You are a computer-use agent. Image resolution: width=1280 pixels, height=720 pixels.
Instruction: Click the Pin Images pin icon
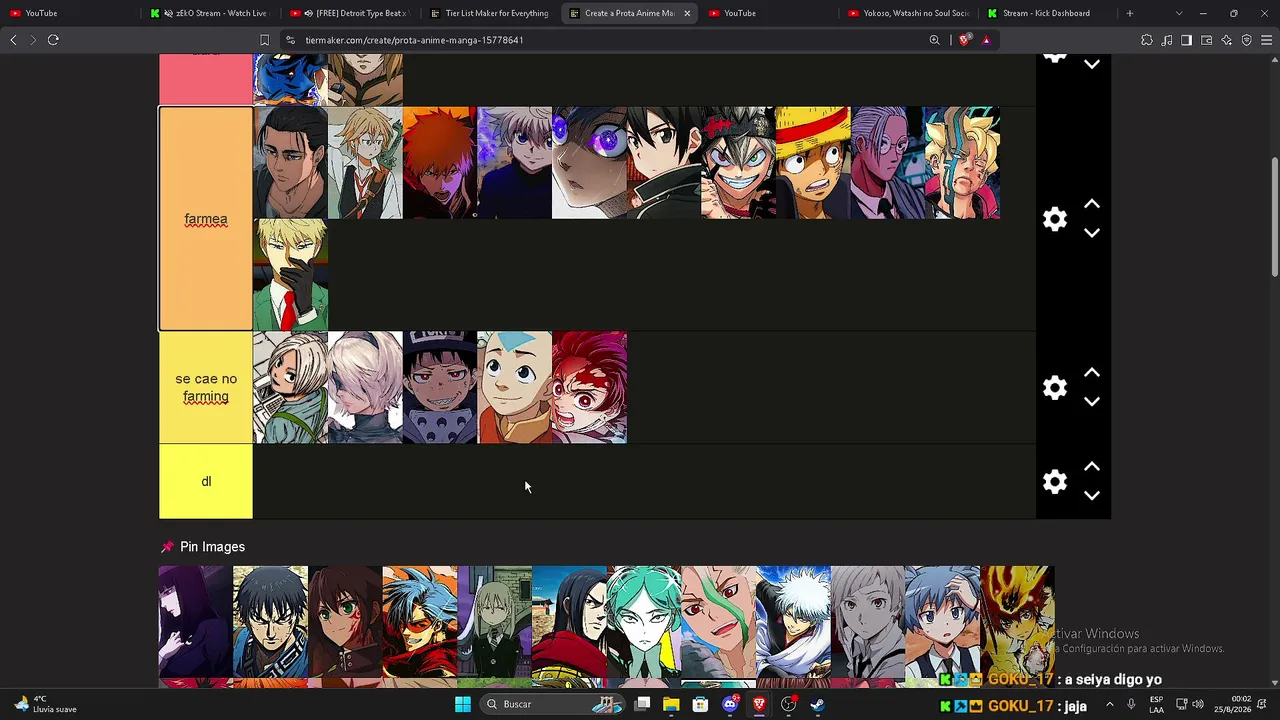167,547
